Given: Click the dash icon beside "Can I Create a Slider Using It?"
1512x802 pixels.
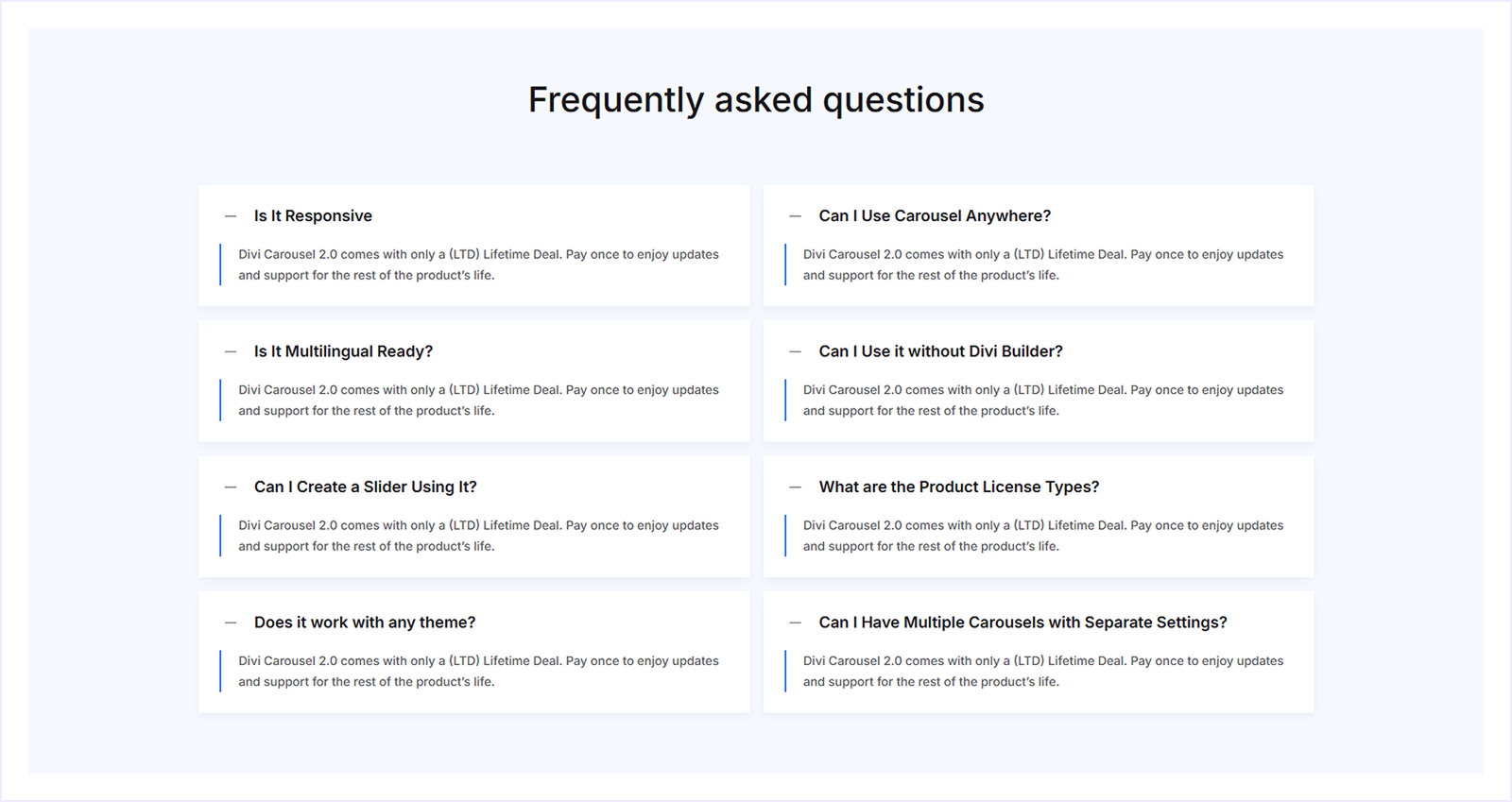Looking at the screenshot, I should coord(228,486).
